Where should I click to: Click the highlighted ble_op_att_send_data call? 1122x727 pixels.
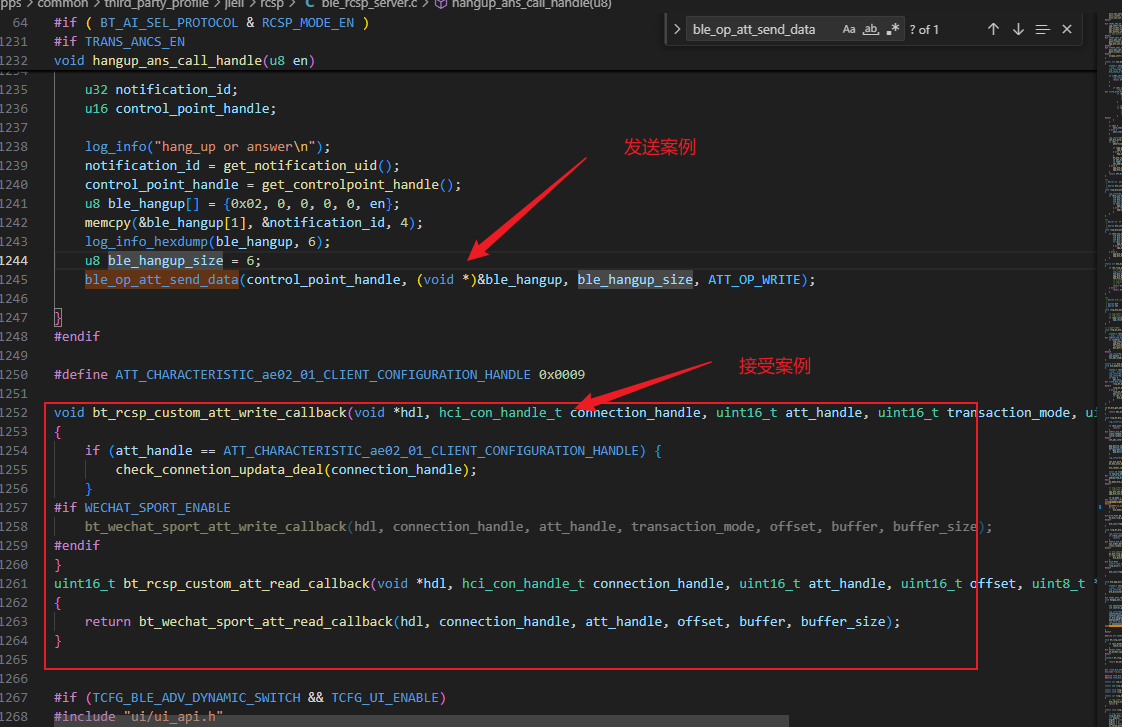click(162, 280)
